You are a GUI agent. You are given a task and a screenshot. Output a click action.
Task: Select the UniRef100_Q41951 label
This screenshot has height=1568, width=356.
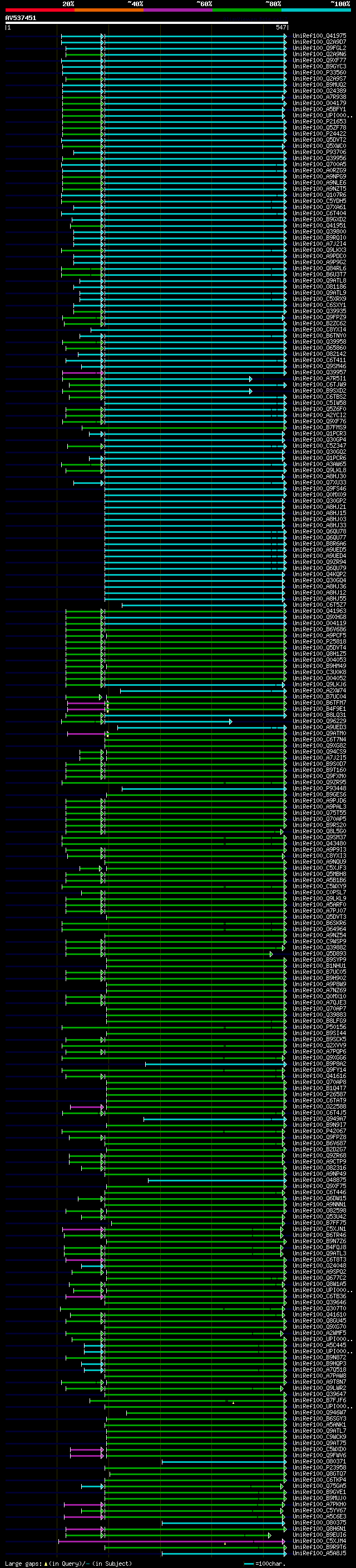[319, 225]
